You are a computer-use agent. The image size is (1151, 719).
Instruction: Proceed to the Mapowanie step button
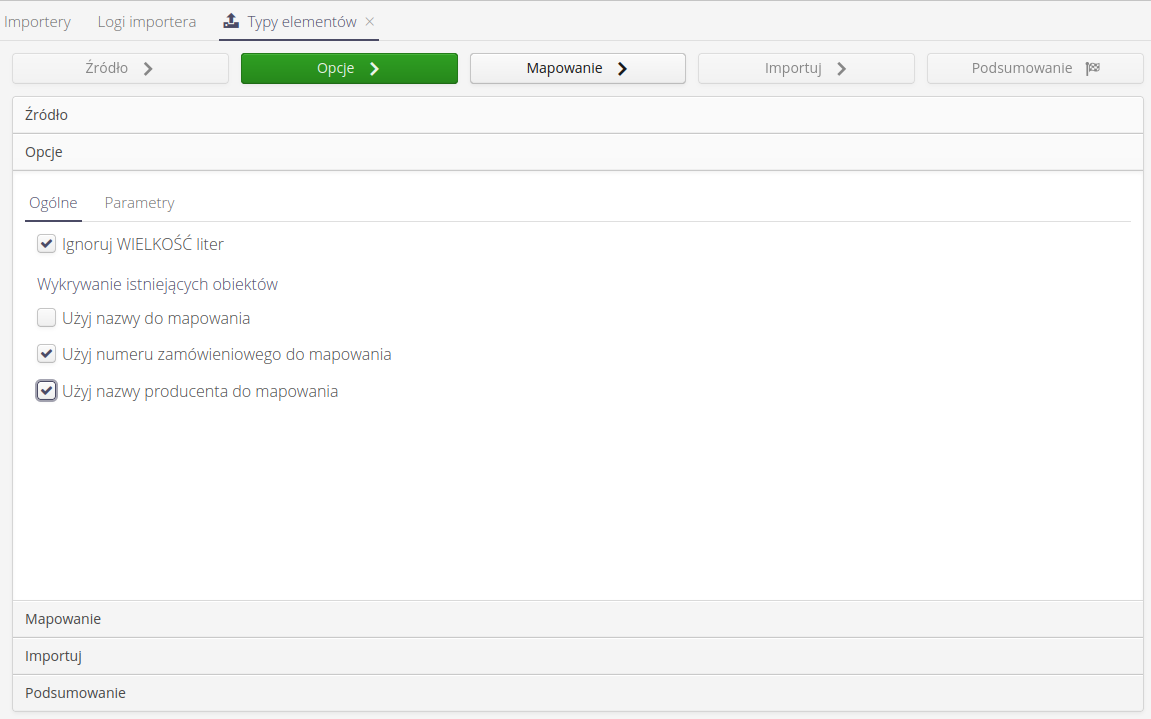(578, 68)
